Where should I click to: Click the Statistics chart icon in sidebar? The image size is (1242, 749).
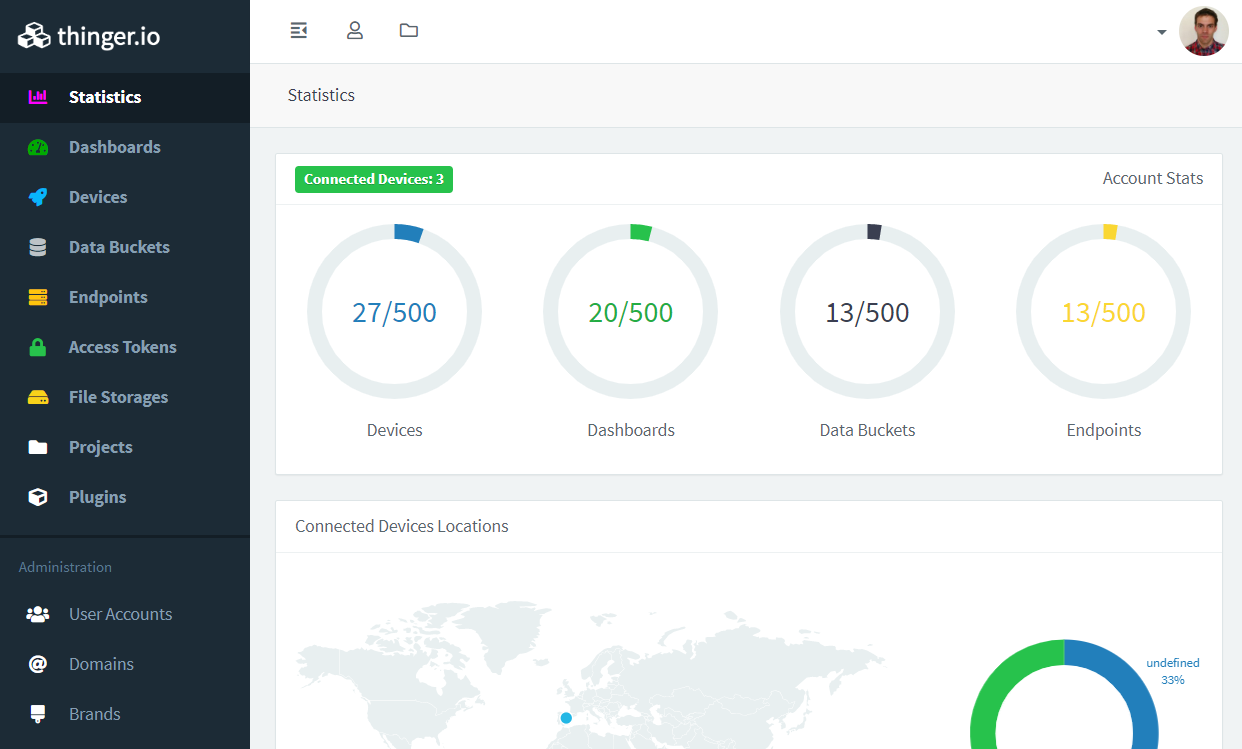coord(38,97)
